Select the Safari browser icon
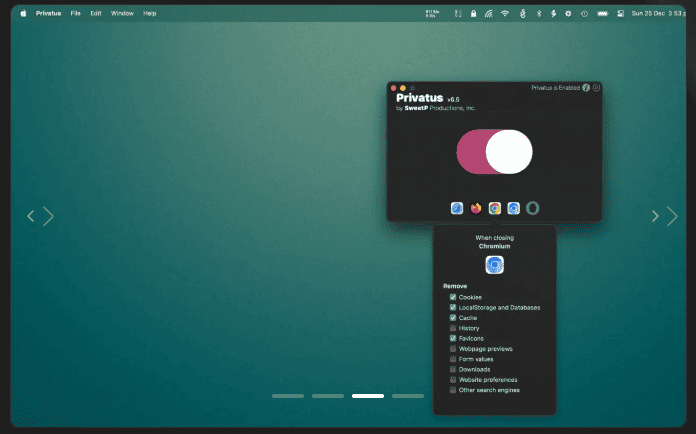Image resolution: width=696 pixels, height=434 pixels. point(457,208)
